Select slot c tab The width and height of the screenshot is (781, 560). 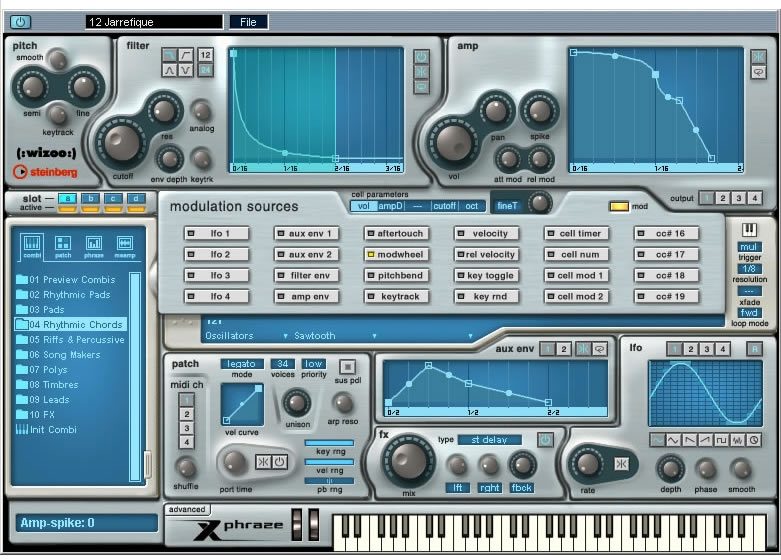click(113, 199)
